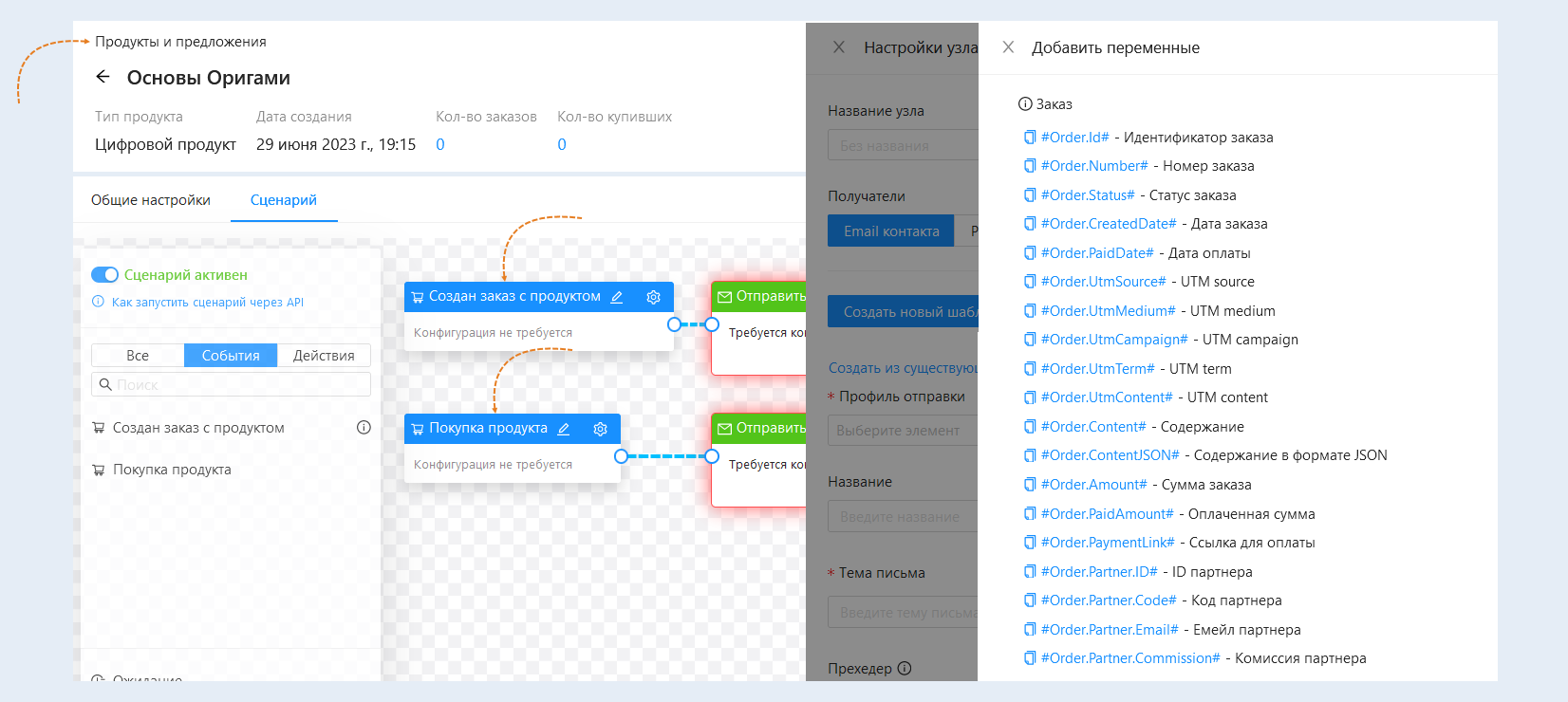Open Как запустить сценарий через API link
Viewport: 1568px width, 702px height.
[x=208, y=303]
